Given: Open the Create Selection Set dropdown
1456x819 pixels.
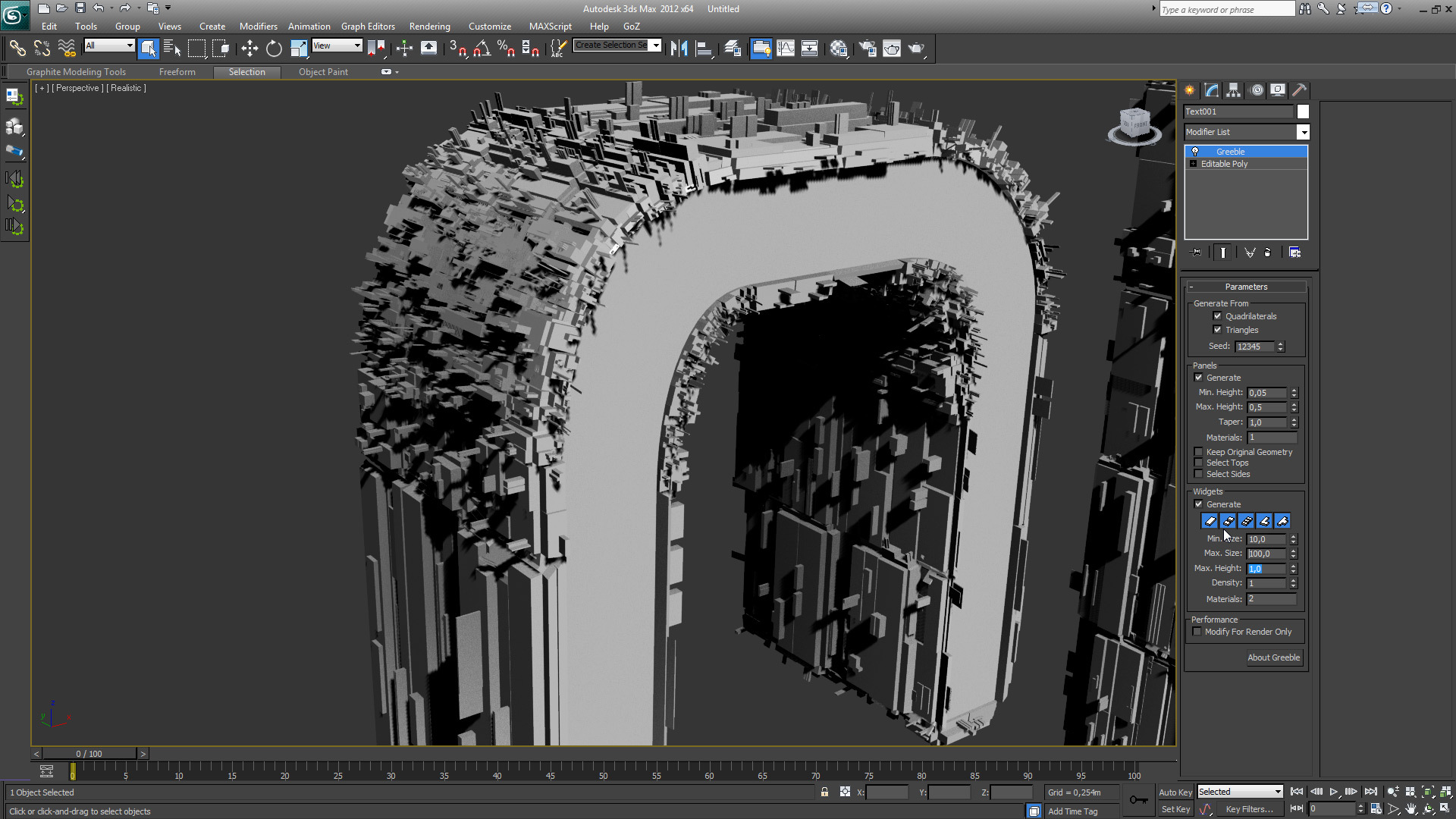Looking at the screenshot, I should click(x=656, y=45).
